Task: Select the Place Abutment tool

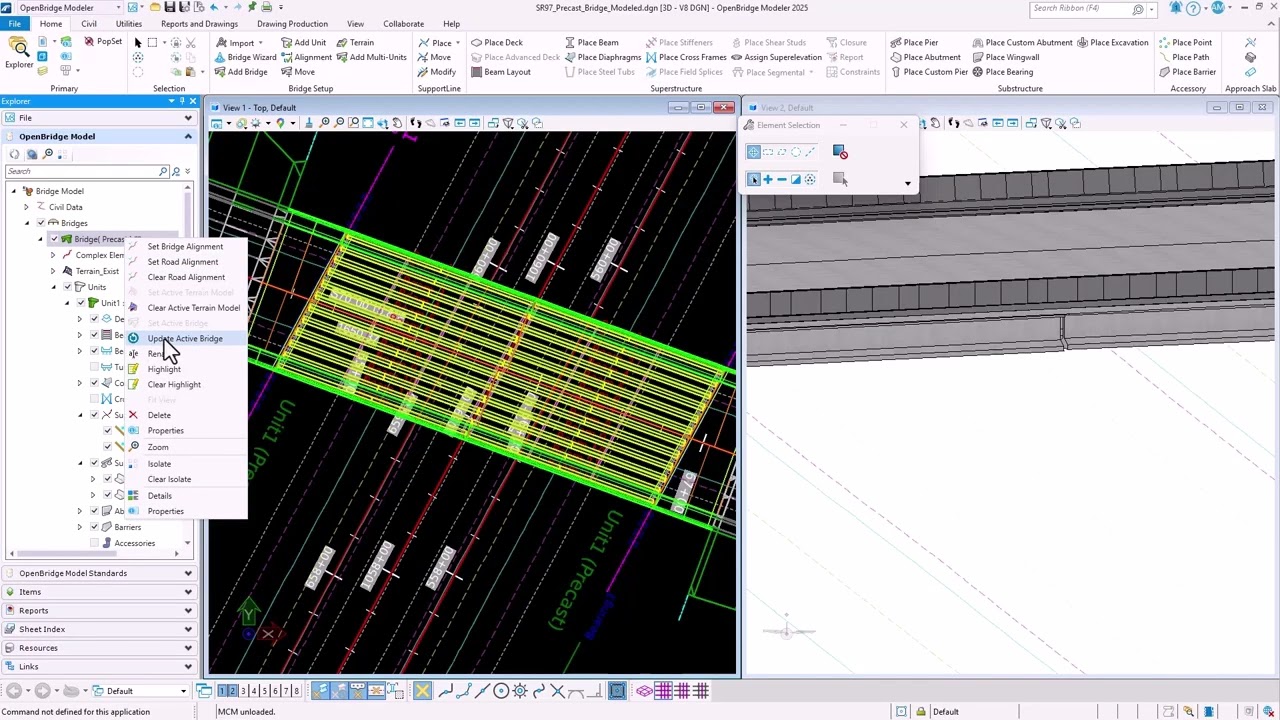Action: pyautogui.click(x=925, y=57)
